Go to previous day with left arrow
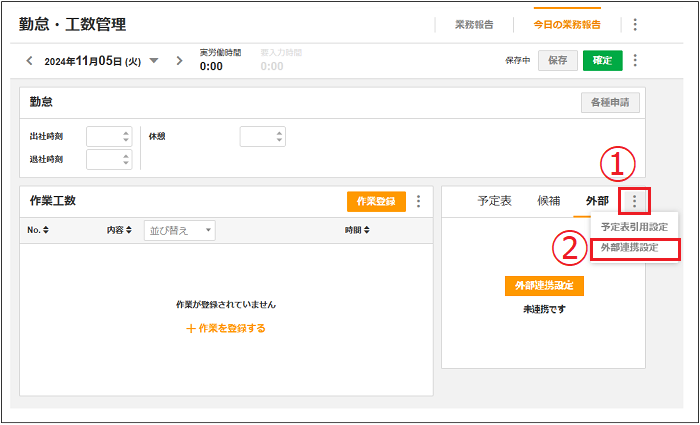 [29, 61]
